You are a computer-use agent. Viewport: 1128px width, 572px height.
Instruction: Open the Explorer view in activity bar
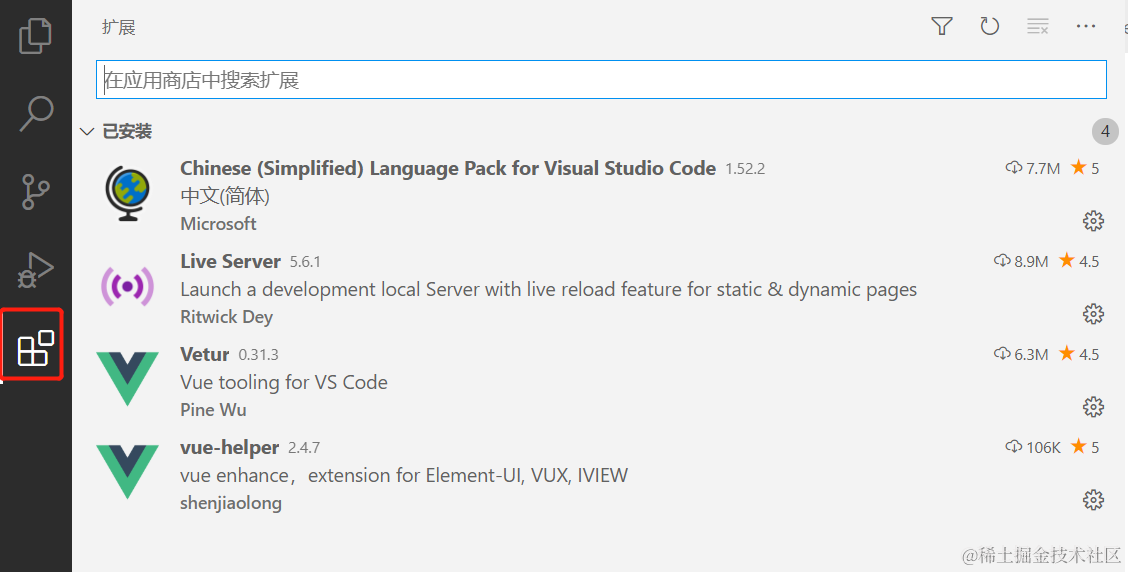click(36, 35)
